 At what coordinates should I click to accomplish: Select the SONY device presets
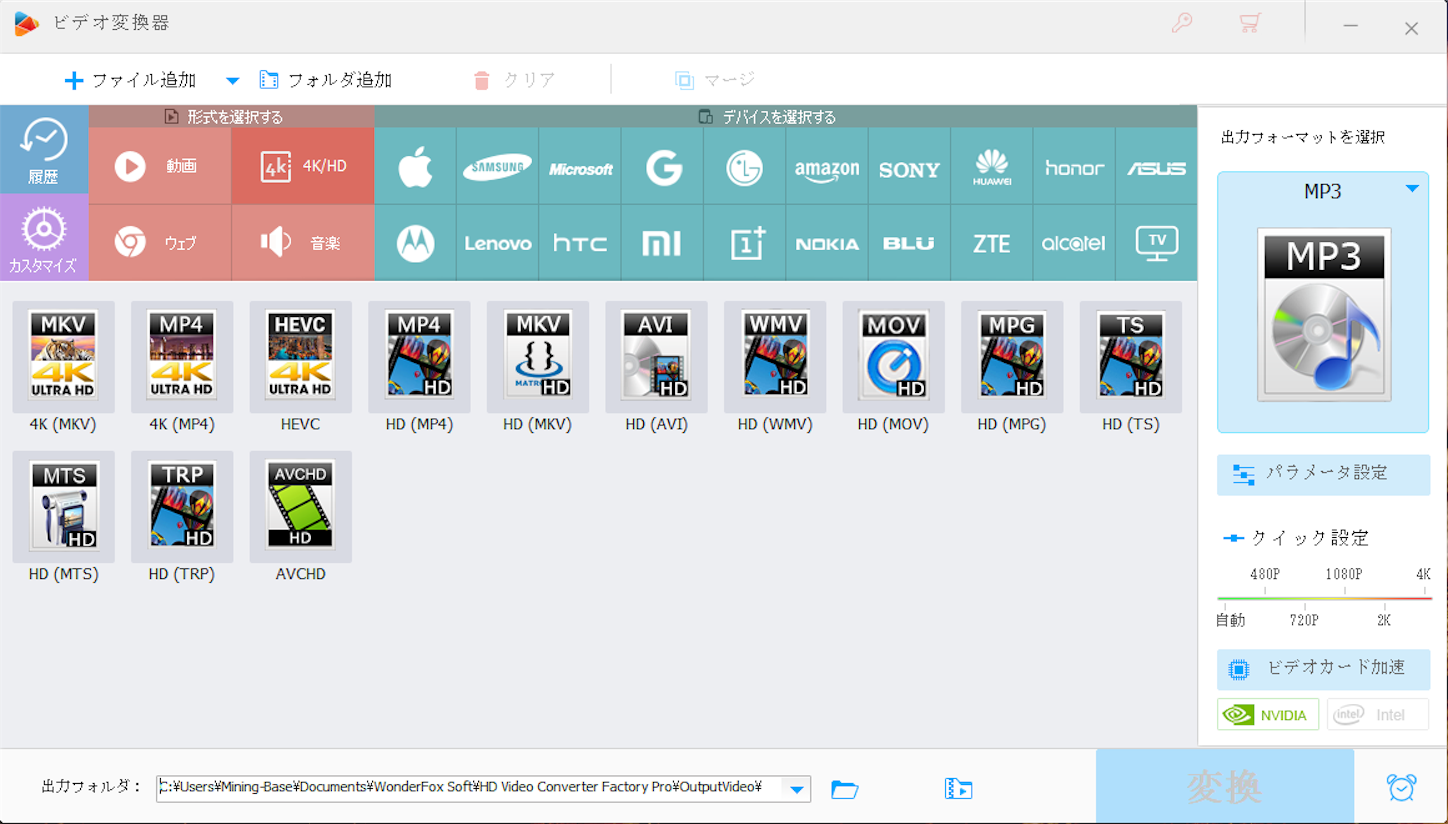pos(909,166)
